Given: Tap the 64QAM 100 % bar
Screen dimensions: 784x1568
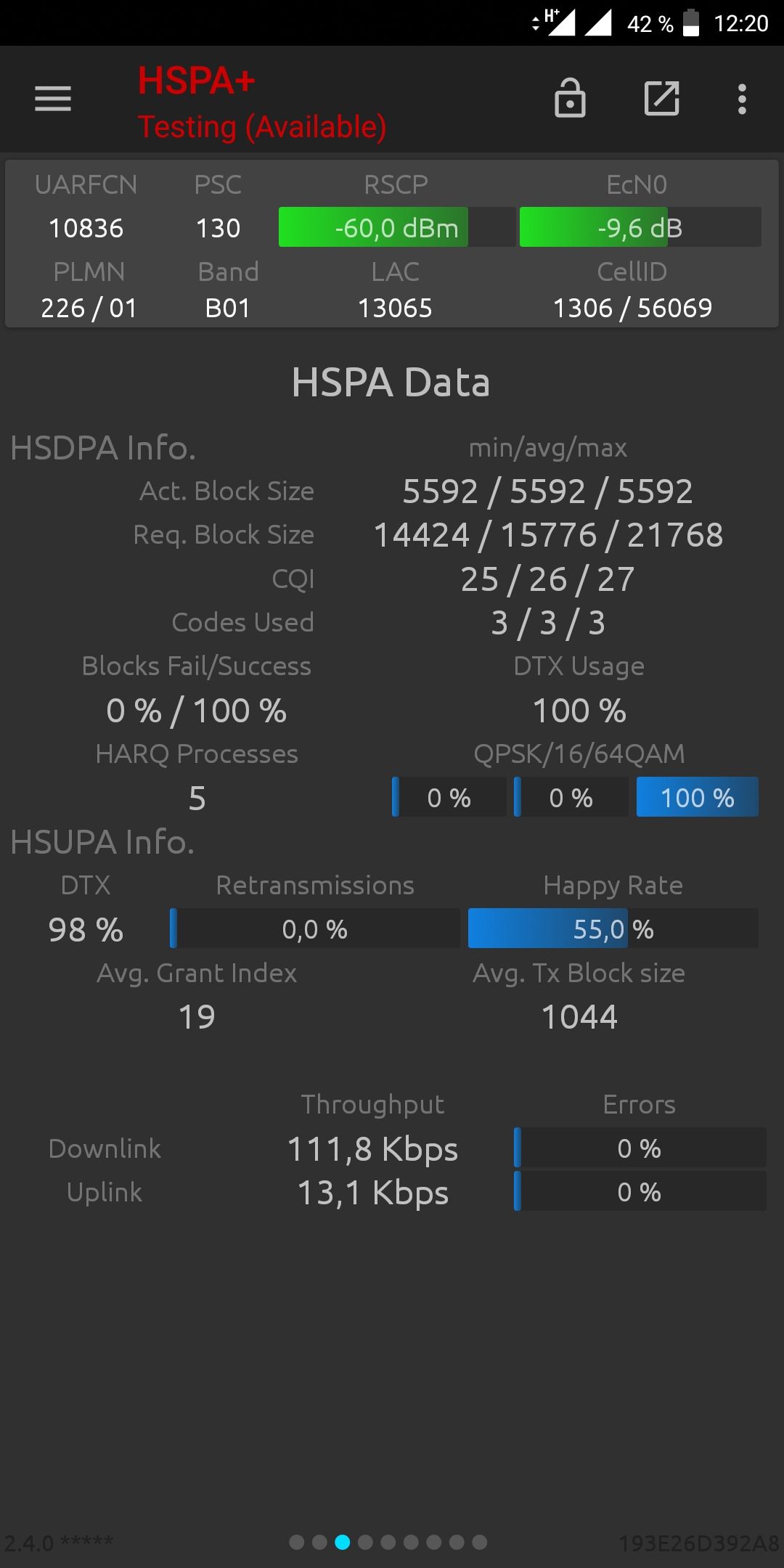Looking at the screenshot, I should pyautogui.click(x=698, y=797).
